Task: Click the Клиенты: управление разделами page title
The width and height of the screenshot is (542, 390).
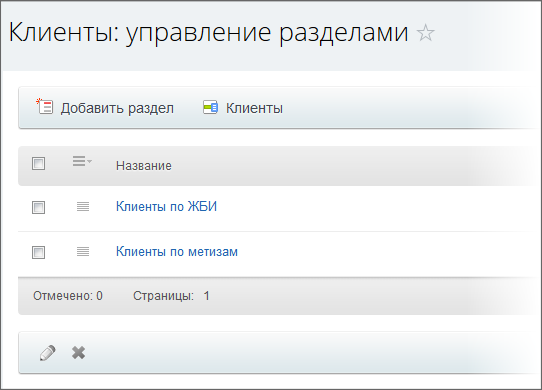Action: pyautogui.click(x=208, y=33)
